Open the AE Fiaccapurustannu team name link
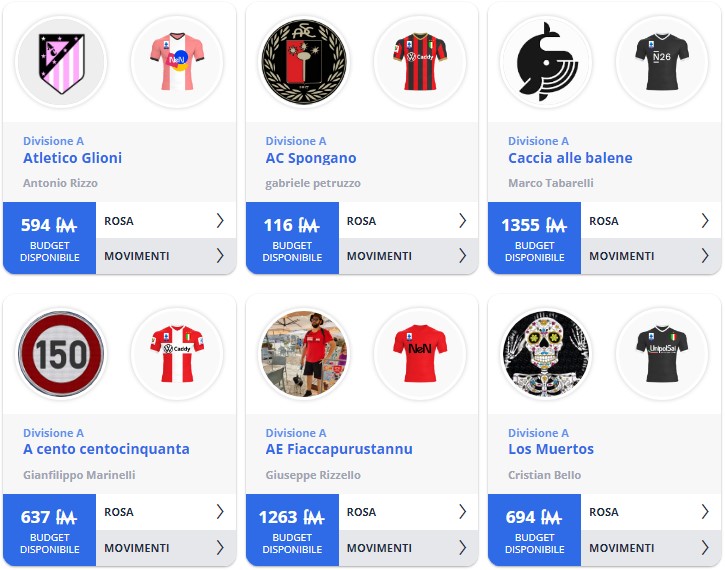The image size is (725, 570). click(339, 449)
